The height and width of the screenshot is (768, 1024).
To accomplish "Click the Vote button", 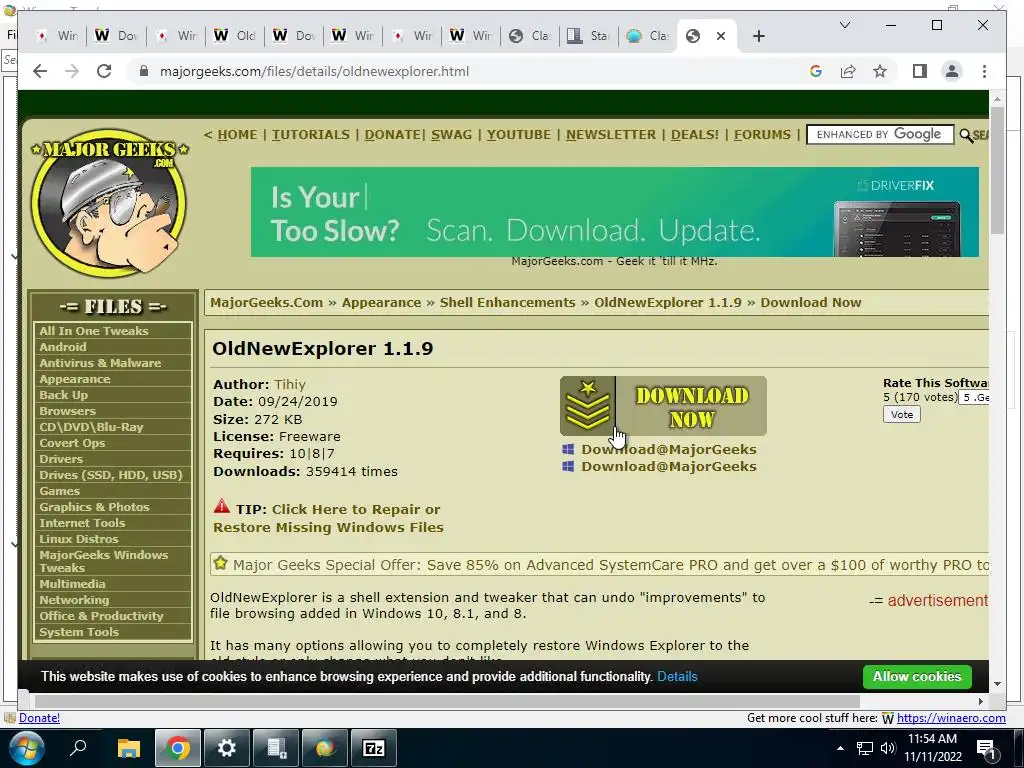I will coord(901,414).
